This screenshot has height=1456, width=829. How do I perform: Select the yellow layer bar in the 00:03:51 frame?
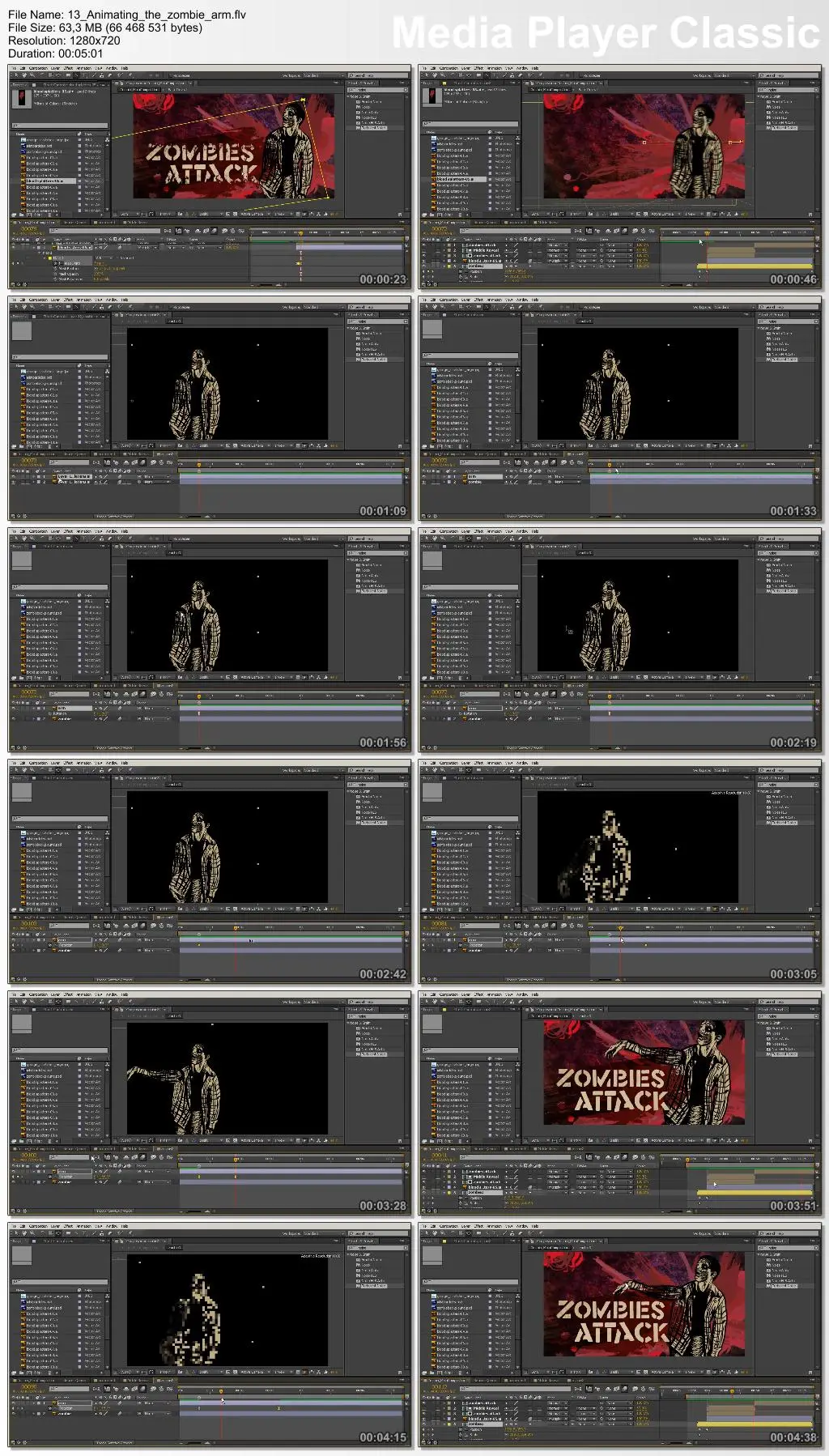[x=755, y=1193]
